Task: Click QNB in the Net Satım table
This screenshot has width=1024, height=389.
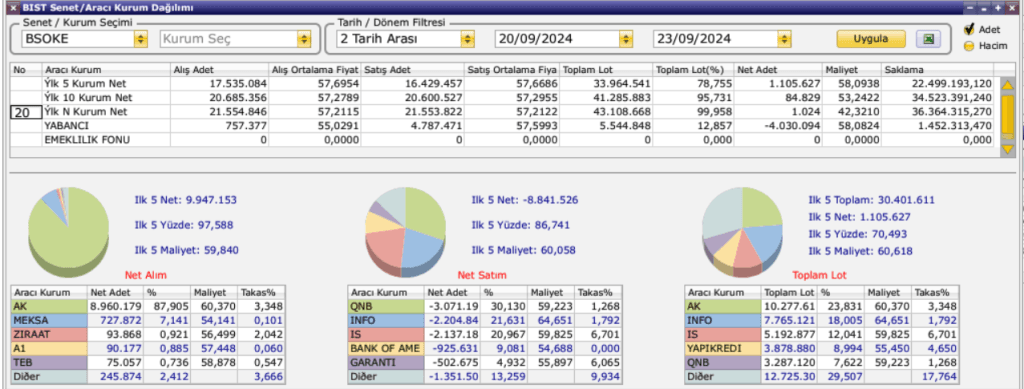Action: (x=386, y=307)
